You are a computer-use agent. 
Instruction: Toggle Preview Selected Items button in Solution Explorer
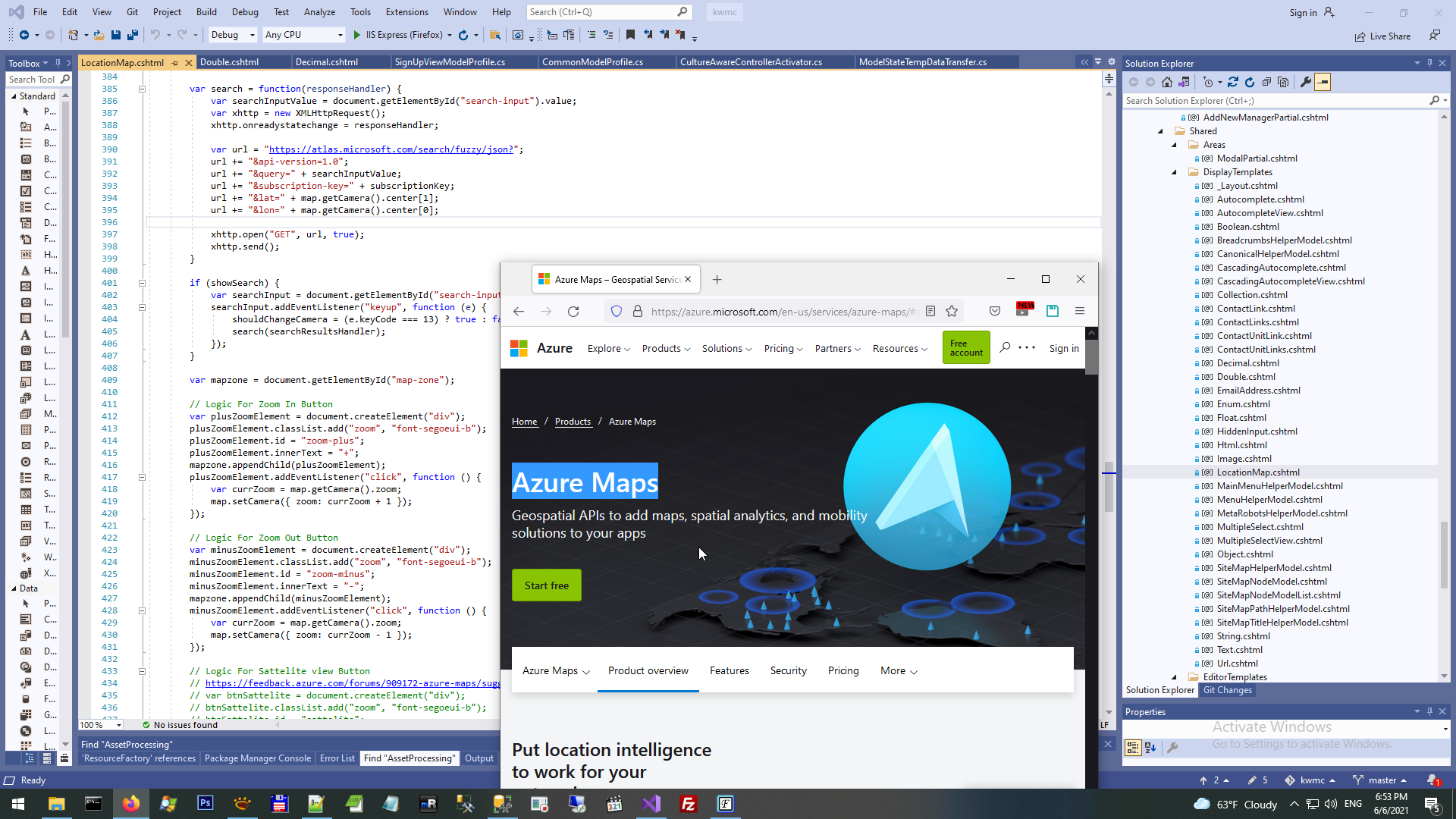pyautogui.click(x=1323, y=82)
